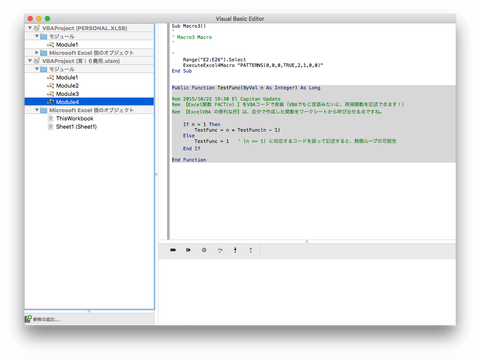Open the 参照の追加... add reference button

(x=43, y=319)
